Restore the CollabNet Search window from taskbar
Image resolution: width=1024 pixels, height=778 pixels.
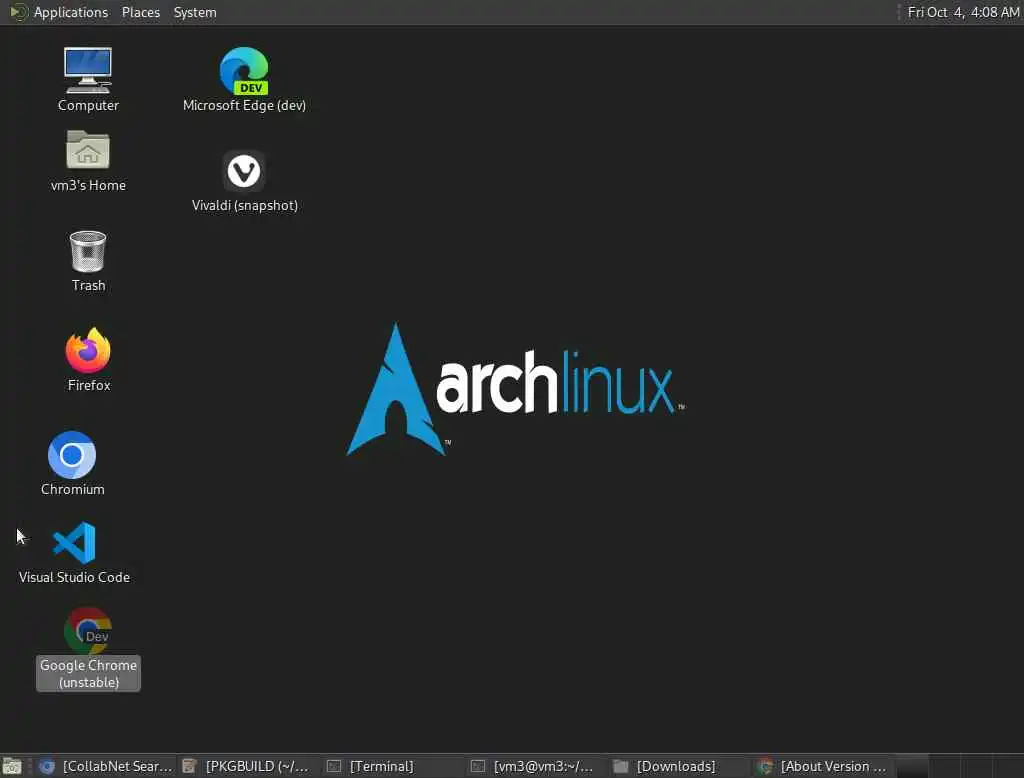point(105,766)
